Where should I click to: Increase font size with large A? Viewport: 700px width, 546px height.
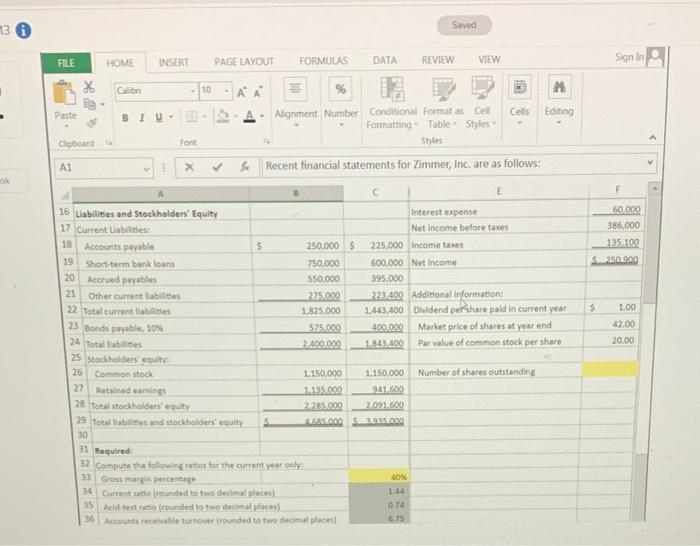241,92
